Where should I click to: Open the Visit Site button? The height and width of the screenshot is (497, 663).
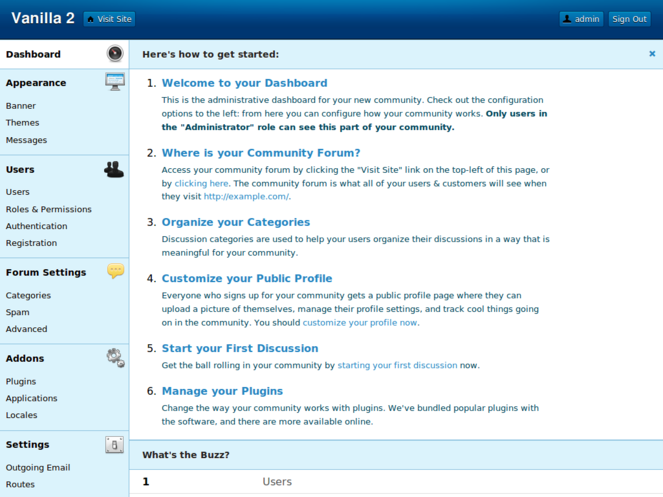109,19
